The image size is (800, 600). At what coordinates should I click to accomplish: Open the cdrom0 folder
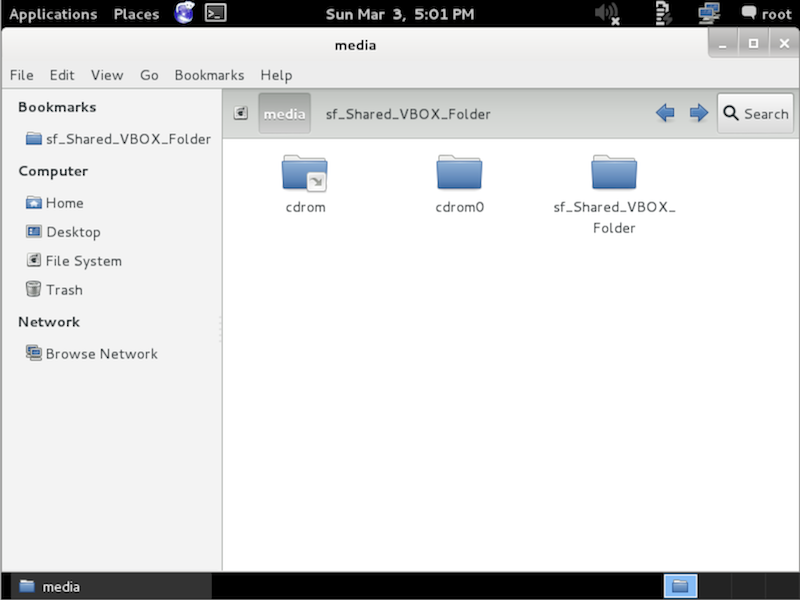point(459,175)
